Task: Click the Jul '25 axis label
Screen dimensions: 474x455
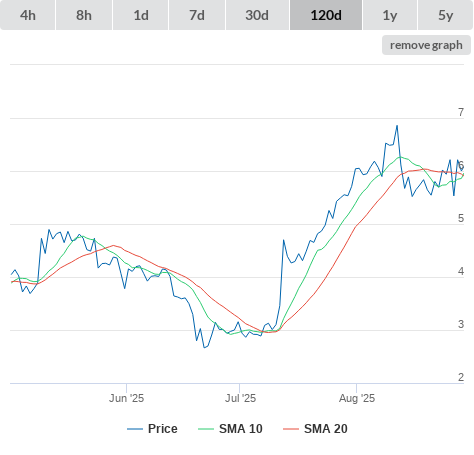Action: pyautogui.click(x=240, y=398)
